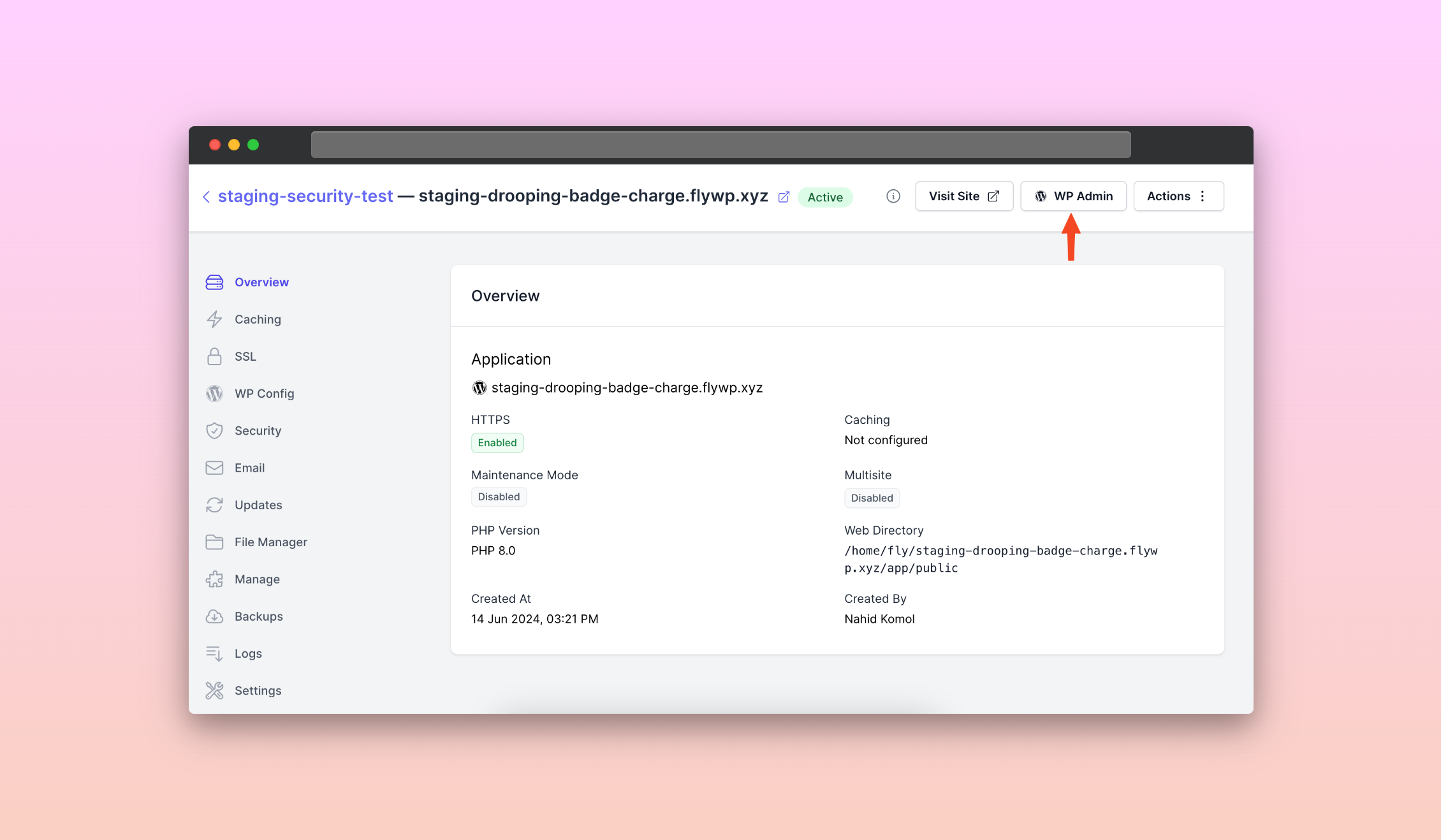Screen dimensions: 1441x840
Task: Click the staging-security-test breadcrumb link
Action: pyautogui.click(x=305, y=196)
